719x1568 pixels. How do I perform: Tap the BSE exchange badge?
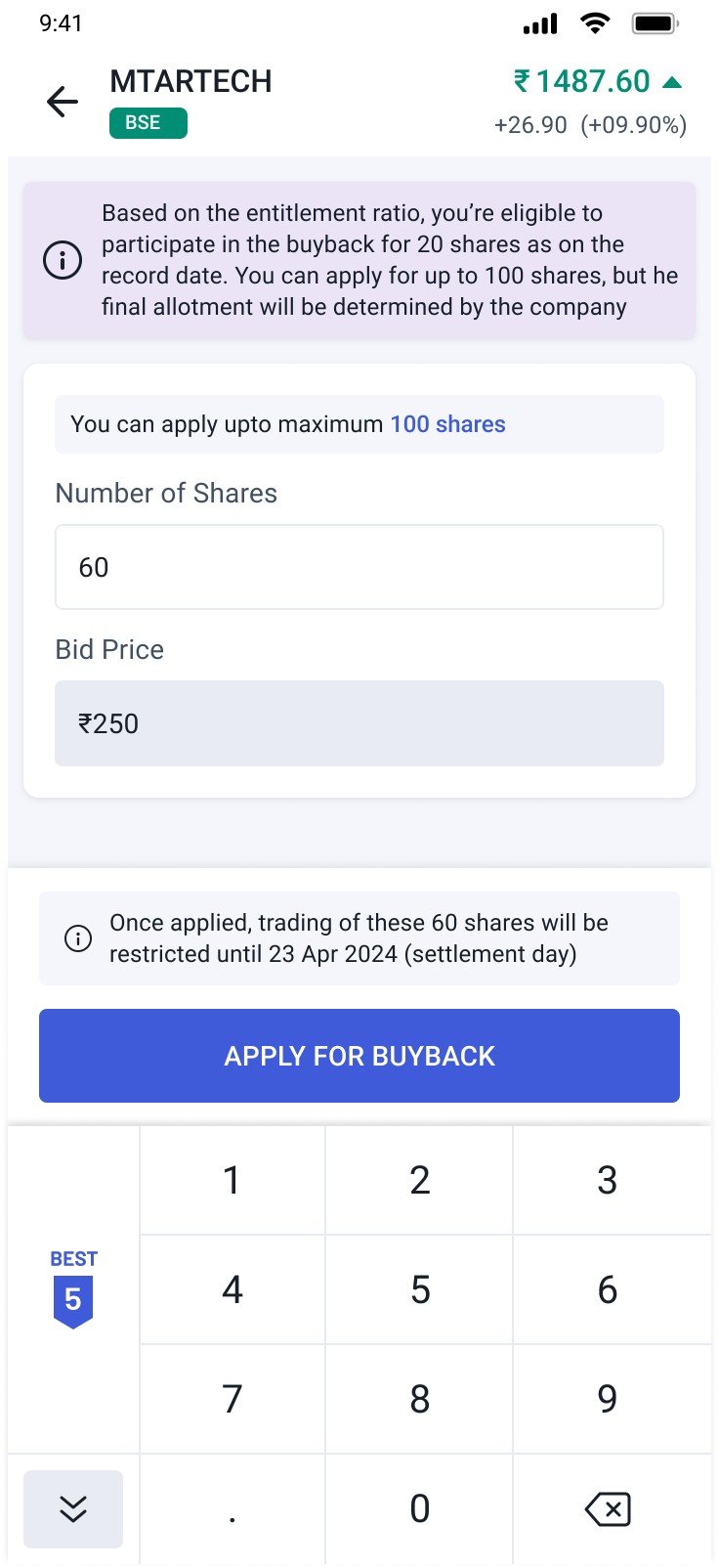pos(148,123)
